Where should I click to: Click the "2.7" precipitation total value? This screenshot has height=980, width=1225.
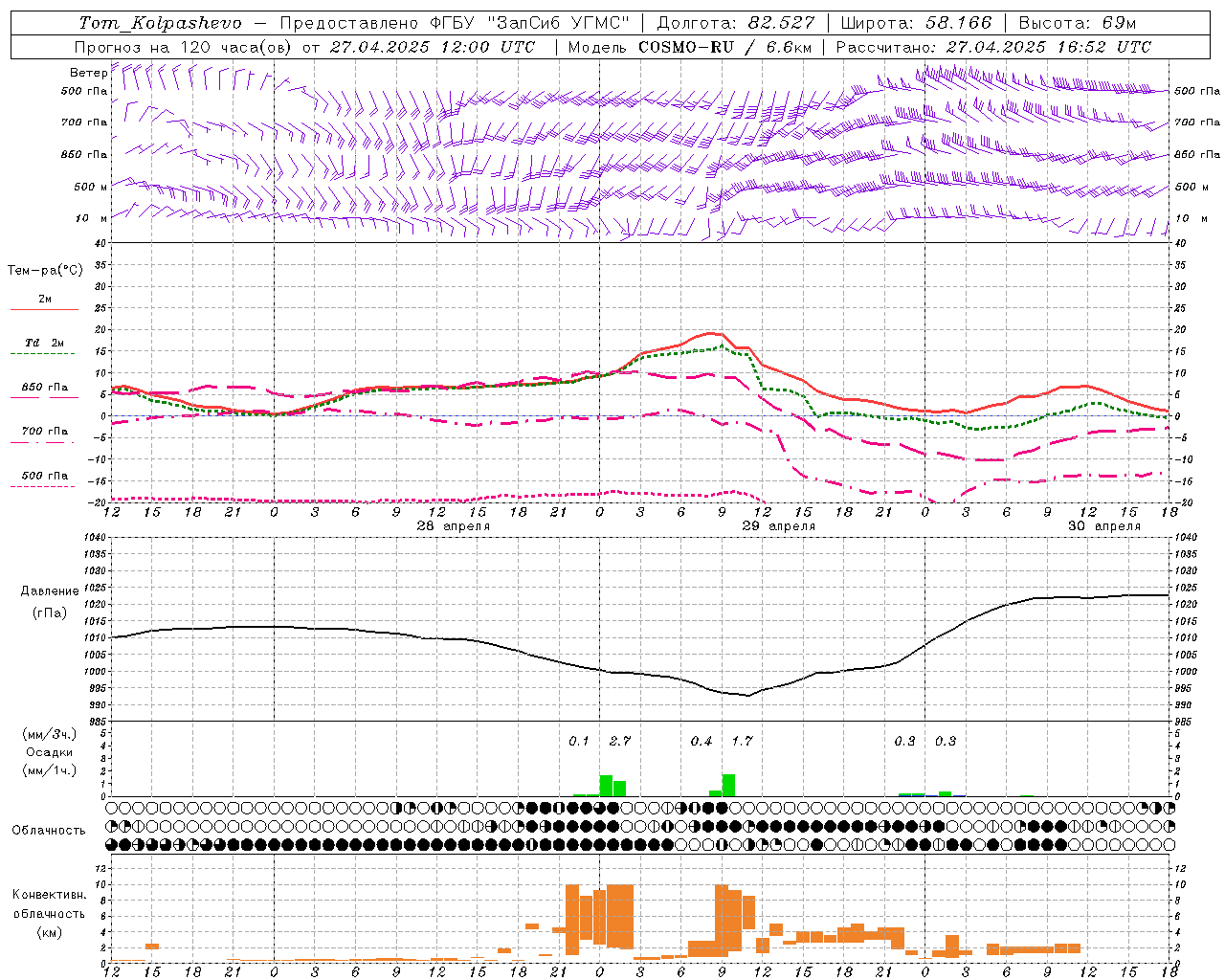(620, 742)
